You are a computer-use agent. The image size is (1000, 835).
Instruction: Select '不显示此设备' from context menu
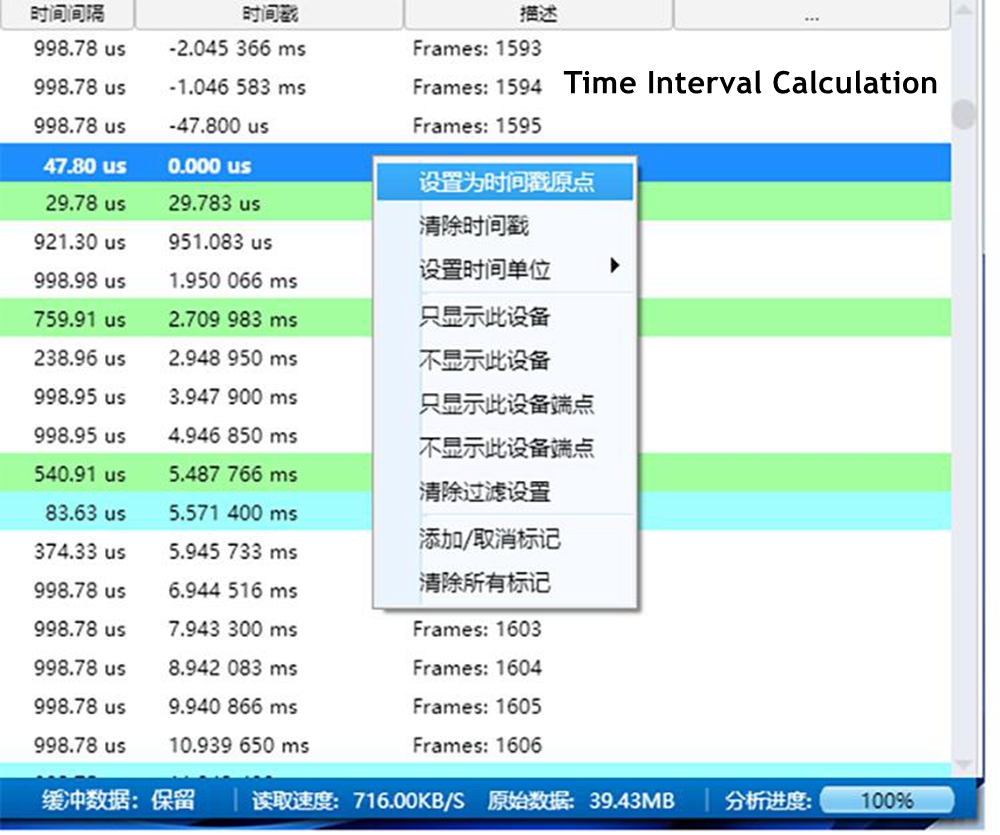tap(484, 361)
